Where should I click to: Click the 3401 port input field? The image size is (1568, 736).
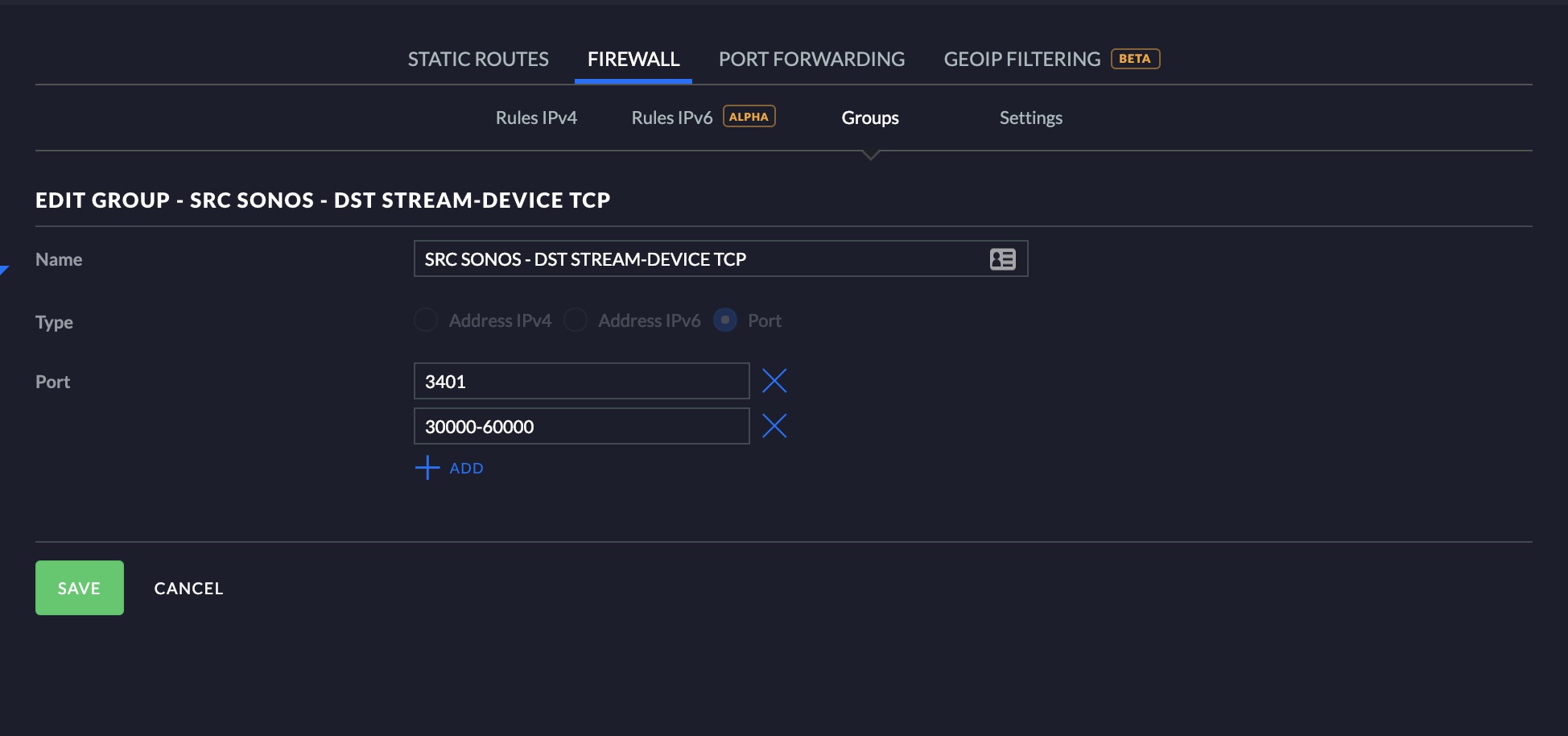(x=581, y=381)
